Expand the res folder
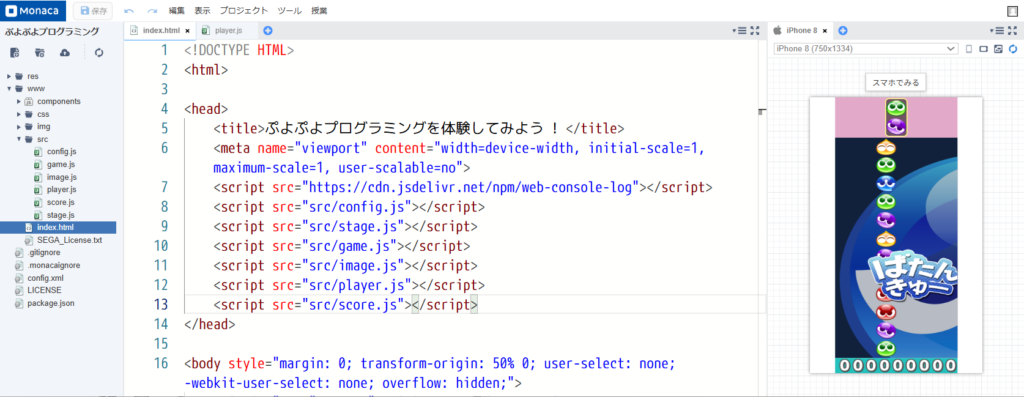The image size is (1024, 397). (9, 76)
